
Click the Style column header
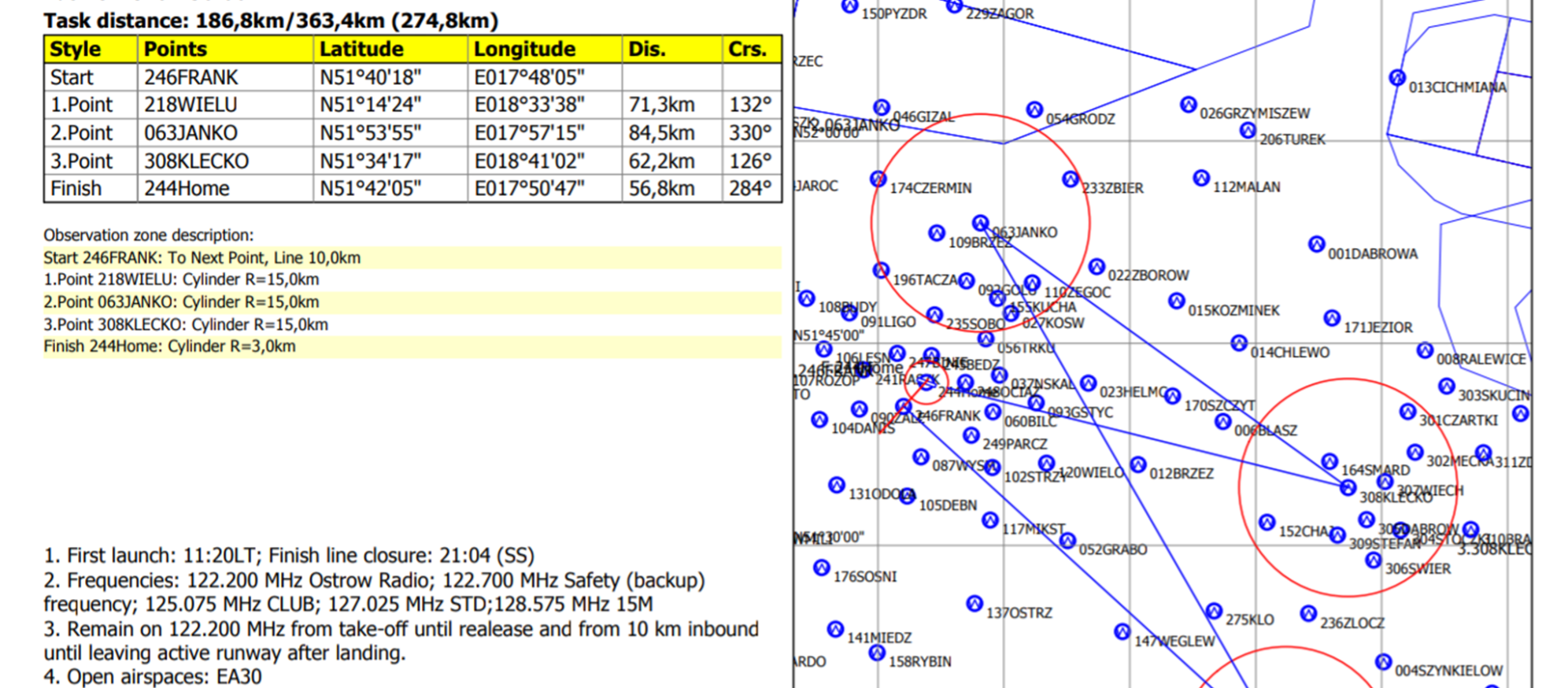tap(76, 49)
